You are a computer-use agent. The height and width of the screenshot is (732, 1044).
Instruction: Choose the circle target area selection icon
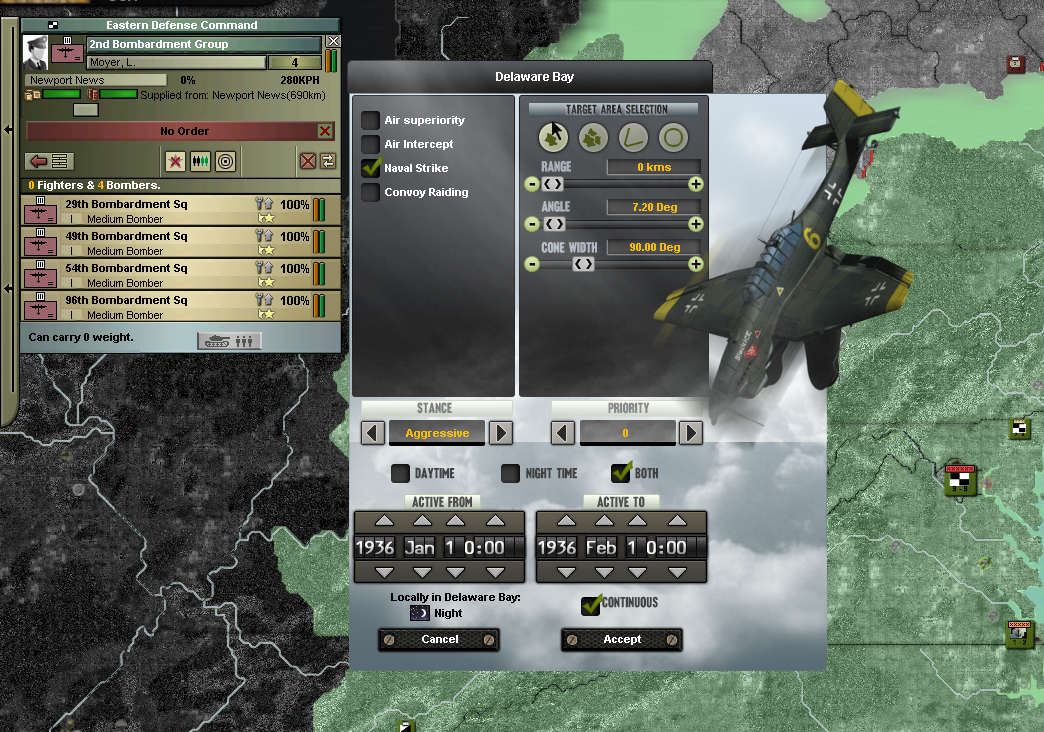[x=672, y=138]
